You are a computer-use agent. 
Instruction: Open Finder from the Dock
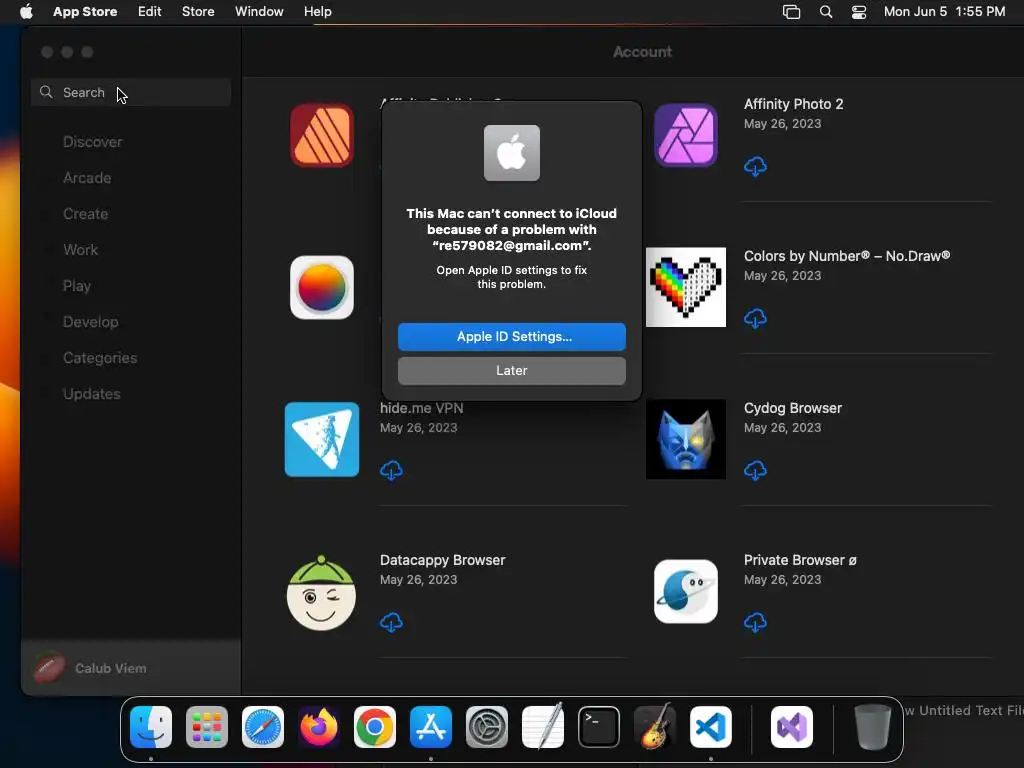tap(151, 727)
